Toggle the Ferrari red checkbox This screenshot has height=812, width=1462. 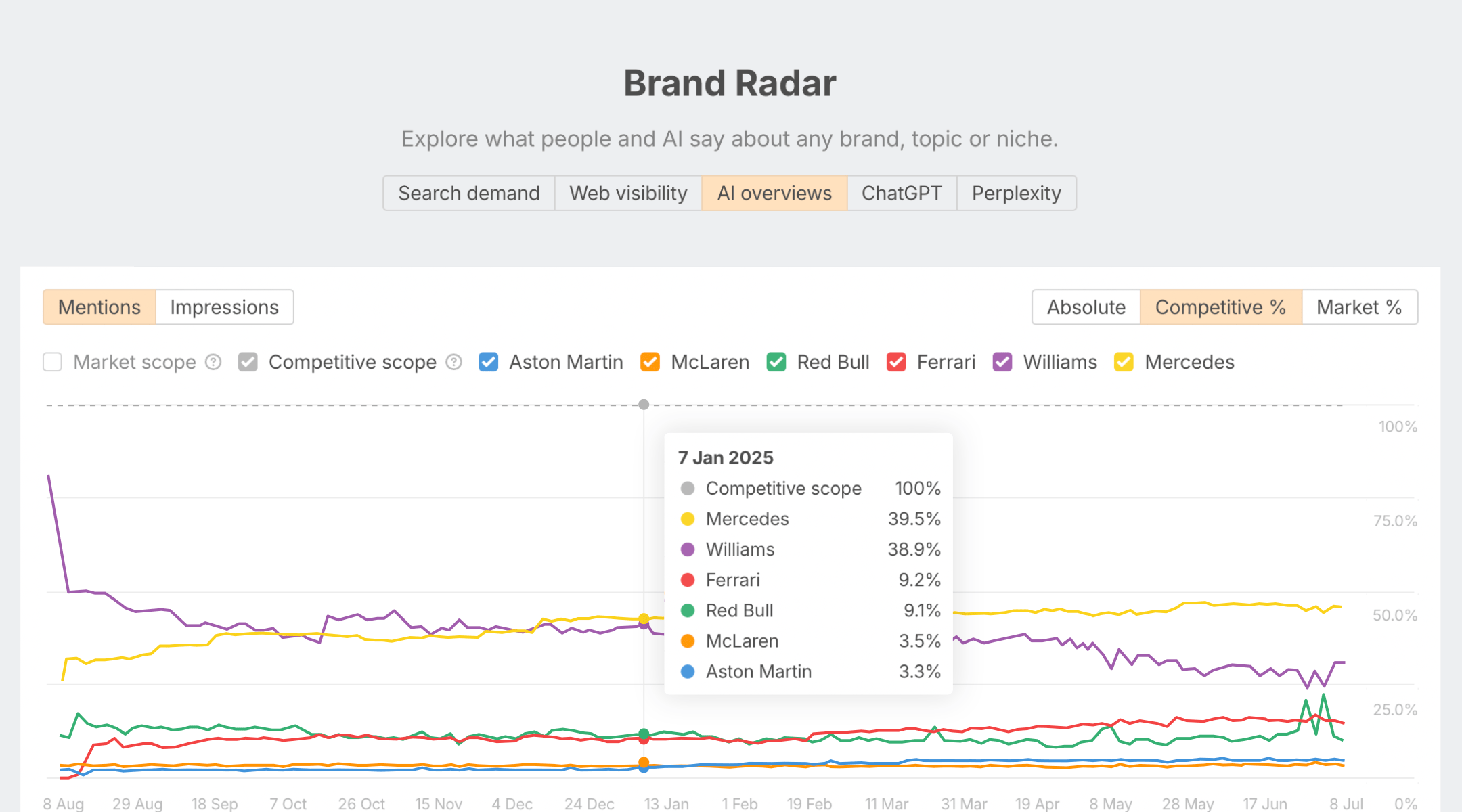[896, 363]
